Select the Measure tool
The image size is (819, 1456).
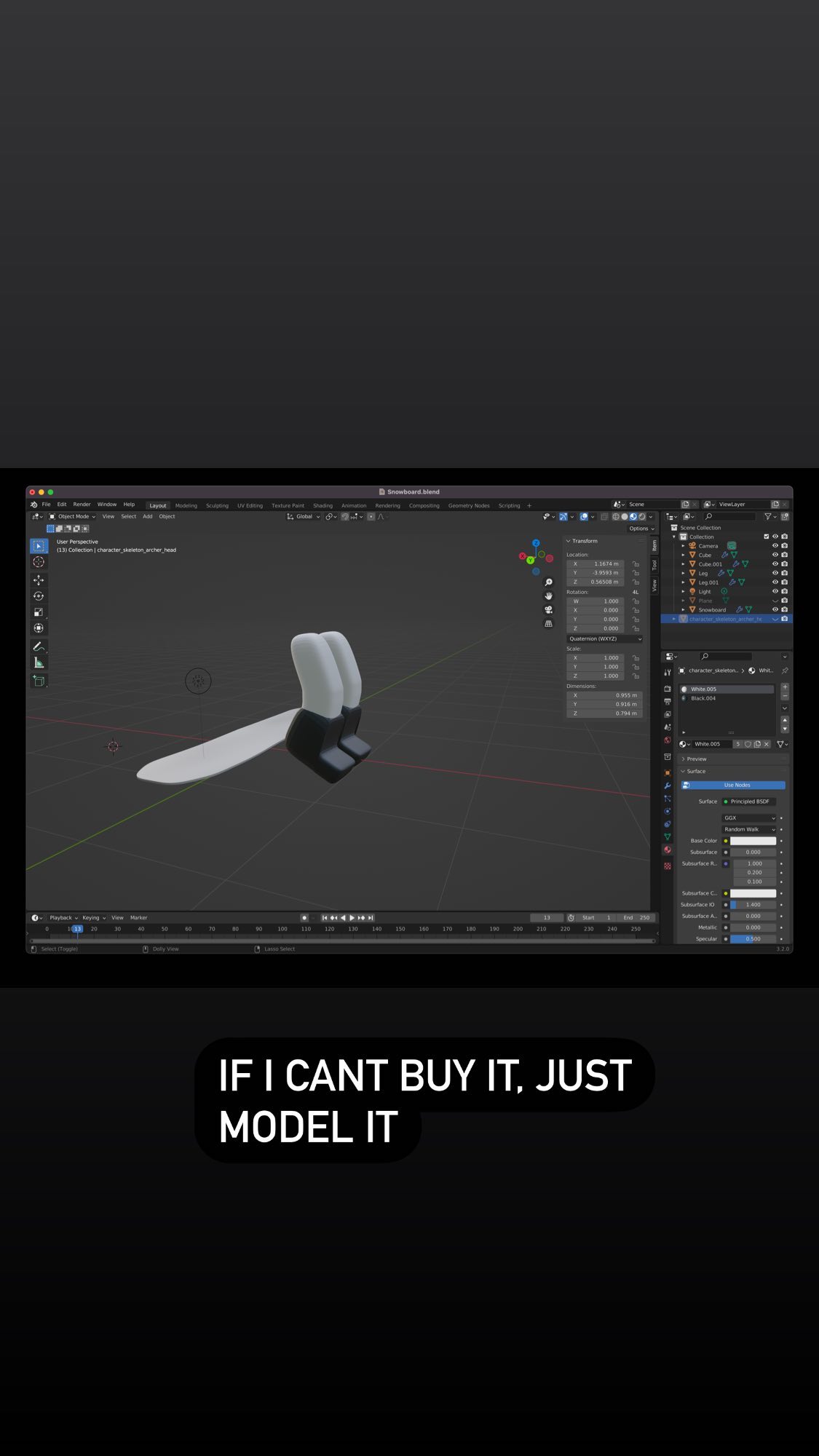pyautogui.click(x=39, y=662)
